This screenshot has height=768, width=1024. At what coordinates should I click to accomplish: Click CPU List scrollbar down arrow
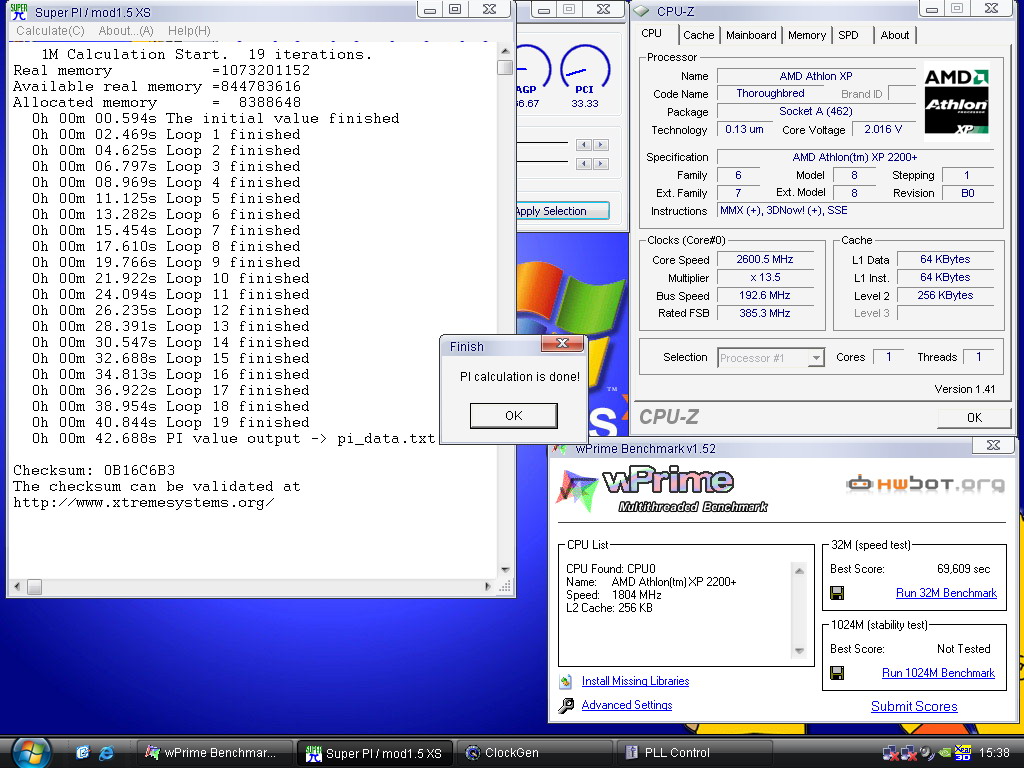tap(799, 651)
